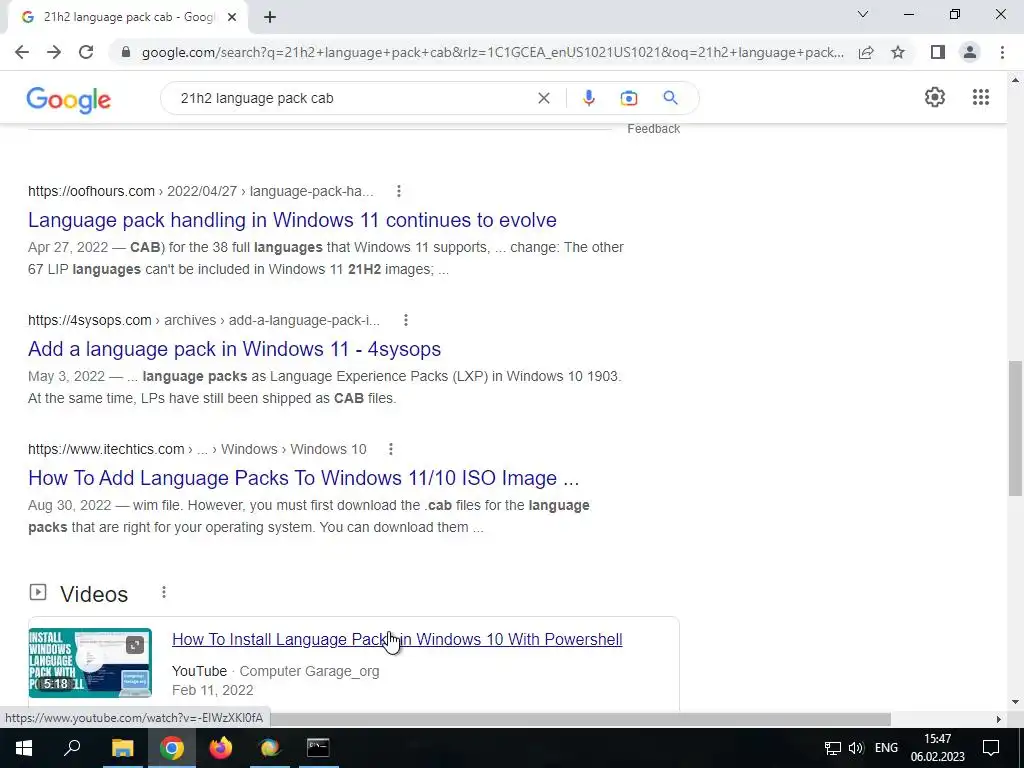Viewport: 1024px width, 768px height.
Task: Click the 4sysops.com URL breadcrumb
Action: click(x=204, y=321)
